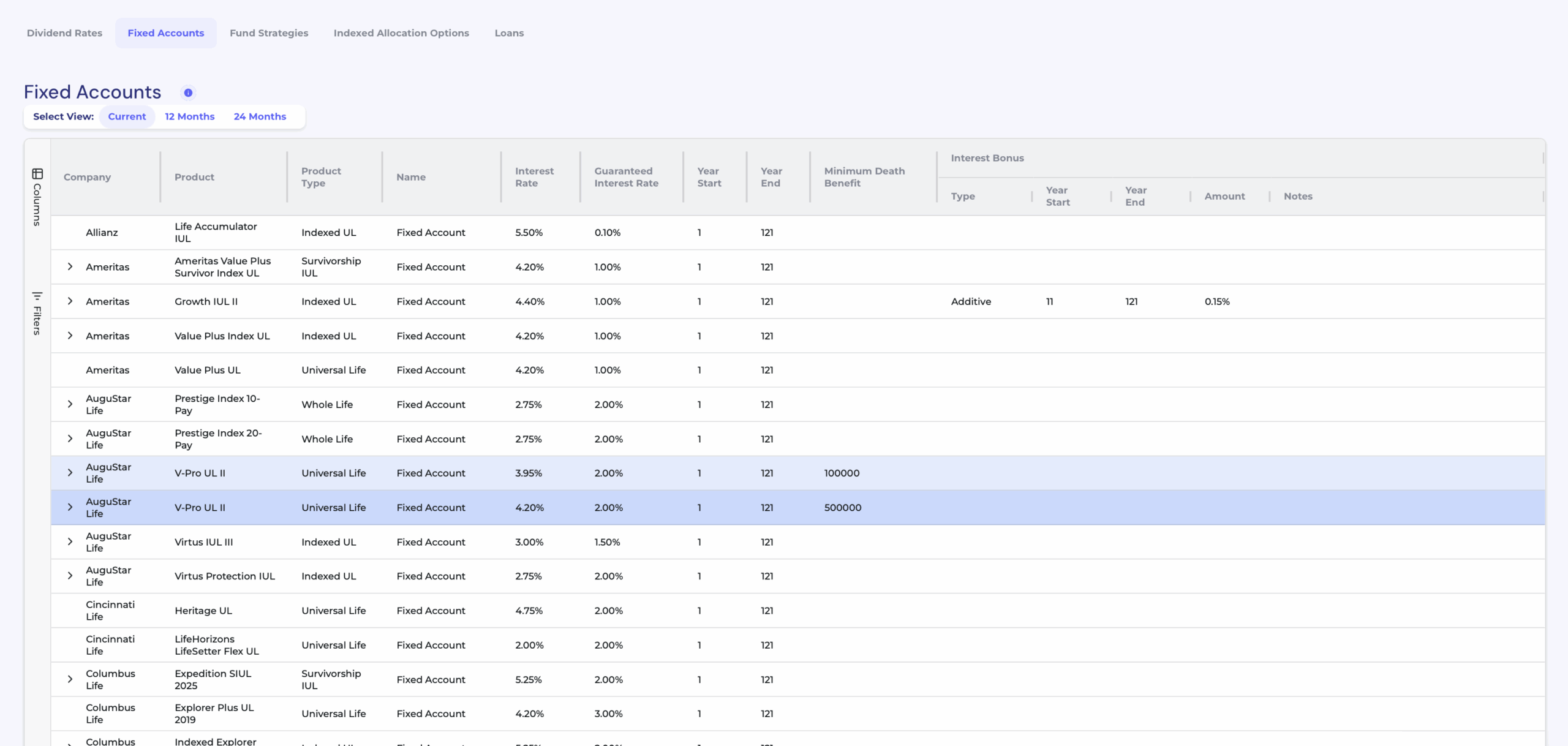Sort by Interest Rate column header
The height and width of the screenshot is (746, 1568).
coord(534,177)
